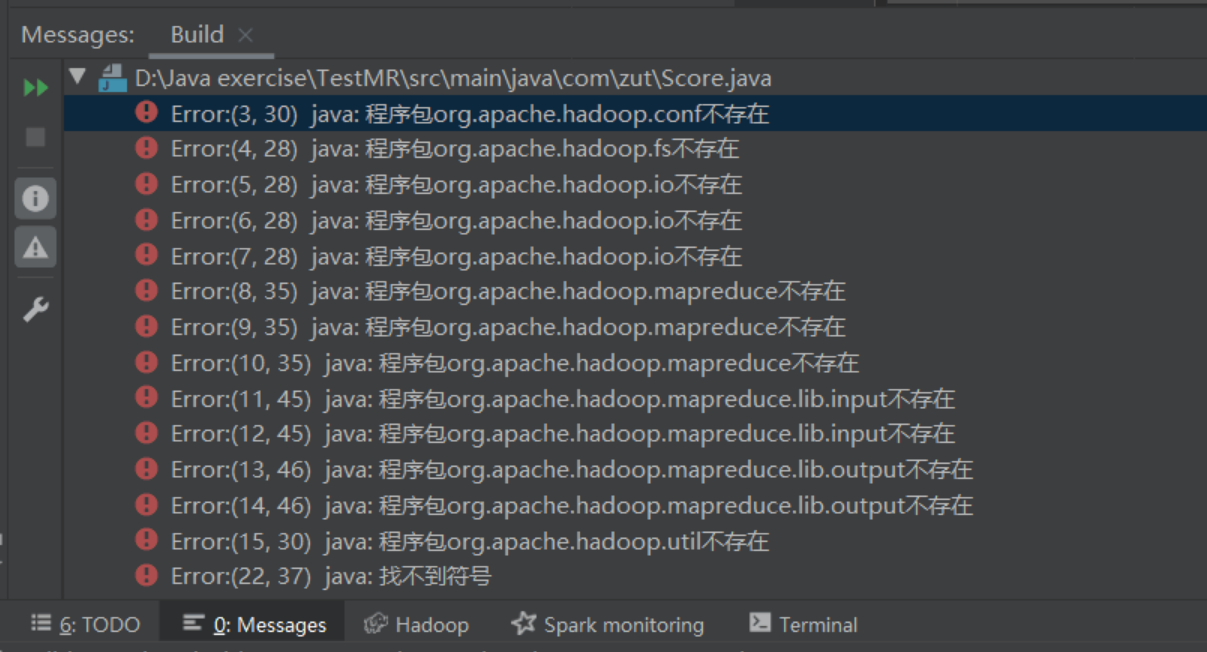1207x652 pixels.
Task: Open the Hadoop tool window
Action: click(x=418, y=624)
